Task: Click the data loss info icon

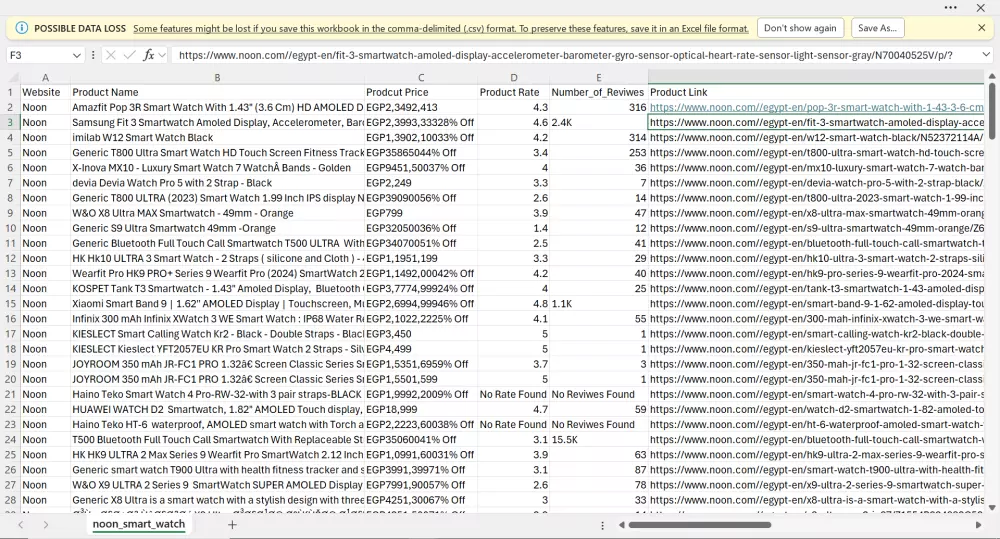Action: tap(22, 28)
